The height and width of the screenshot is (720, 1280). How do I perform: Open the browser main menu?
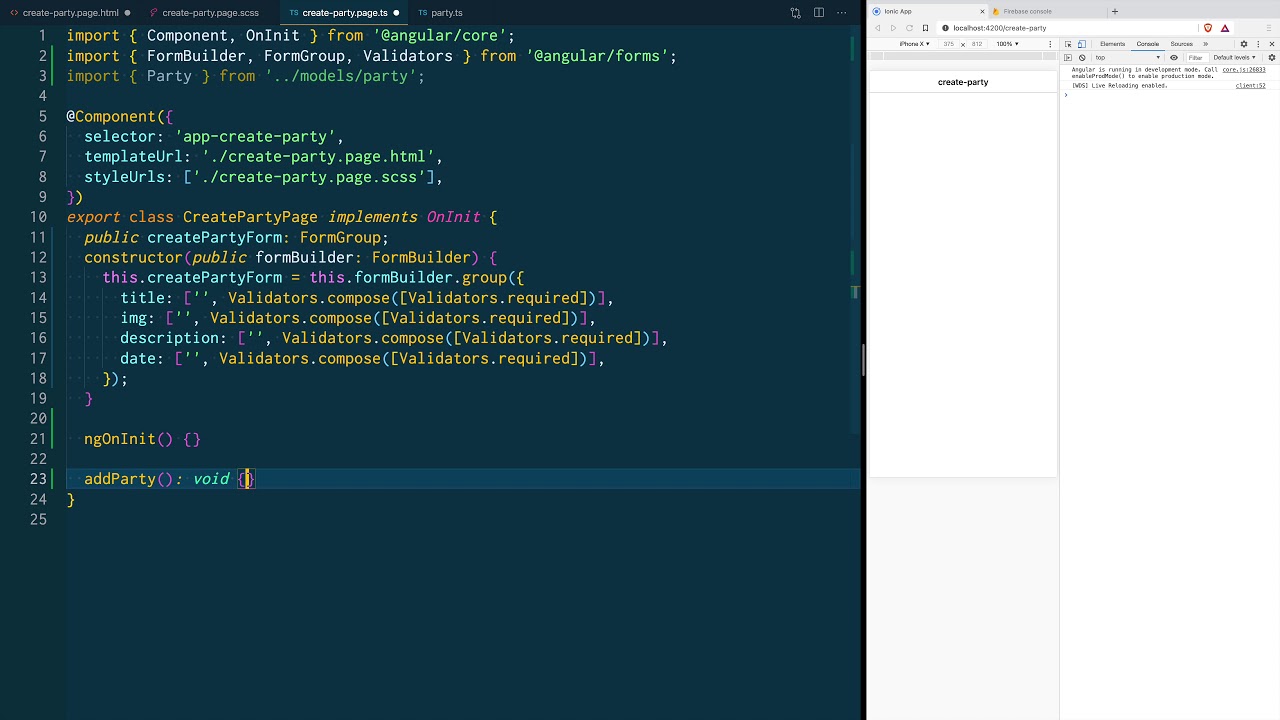point(1269,28)
